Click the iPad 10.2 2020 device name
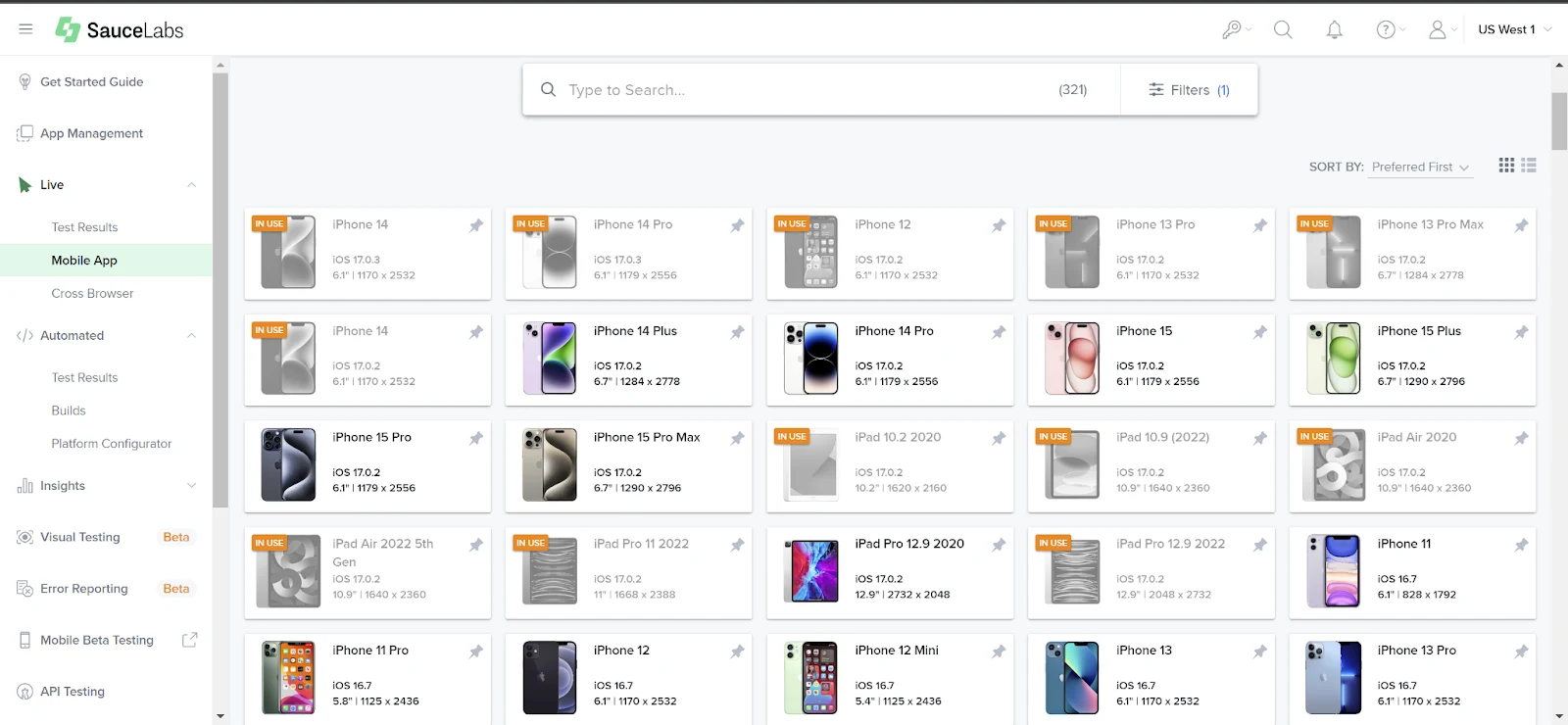 [898, 437]
